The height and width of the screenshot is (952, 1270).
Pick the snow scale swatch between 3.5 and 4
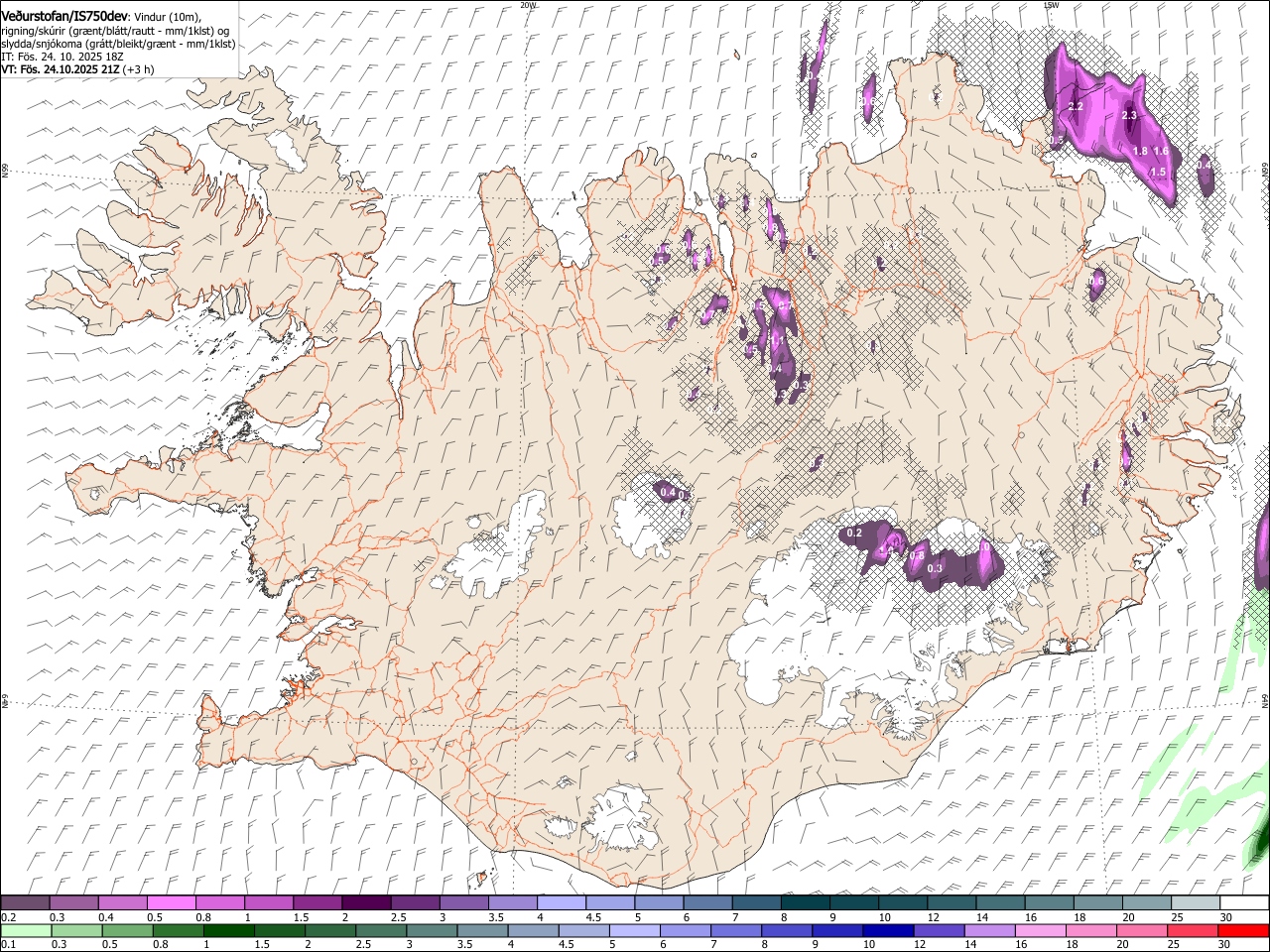click(512, 903)
